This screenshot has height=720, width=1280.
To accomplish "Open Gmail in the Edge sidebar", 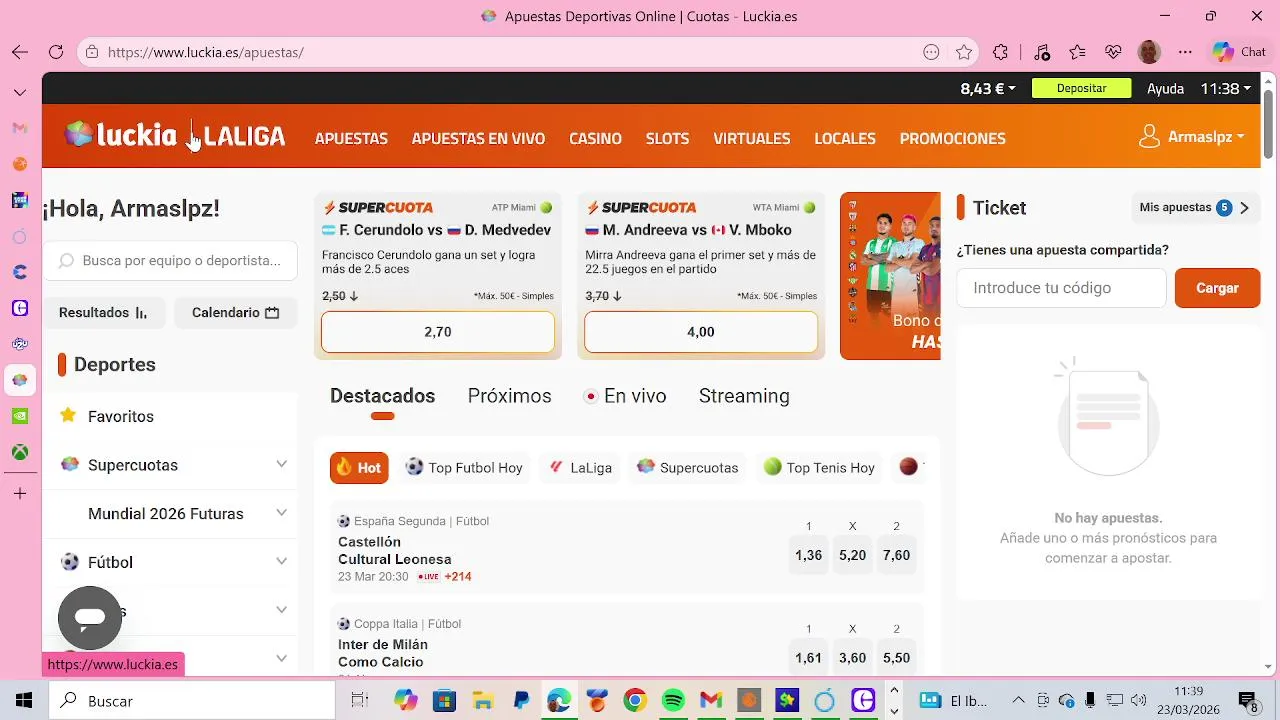I will tap(20, 128).
